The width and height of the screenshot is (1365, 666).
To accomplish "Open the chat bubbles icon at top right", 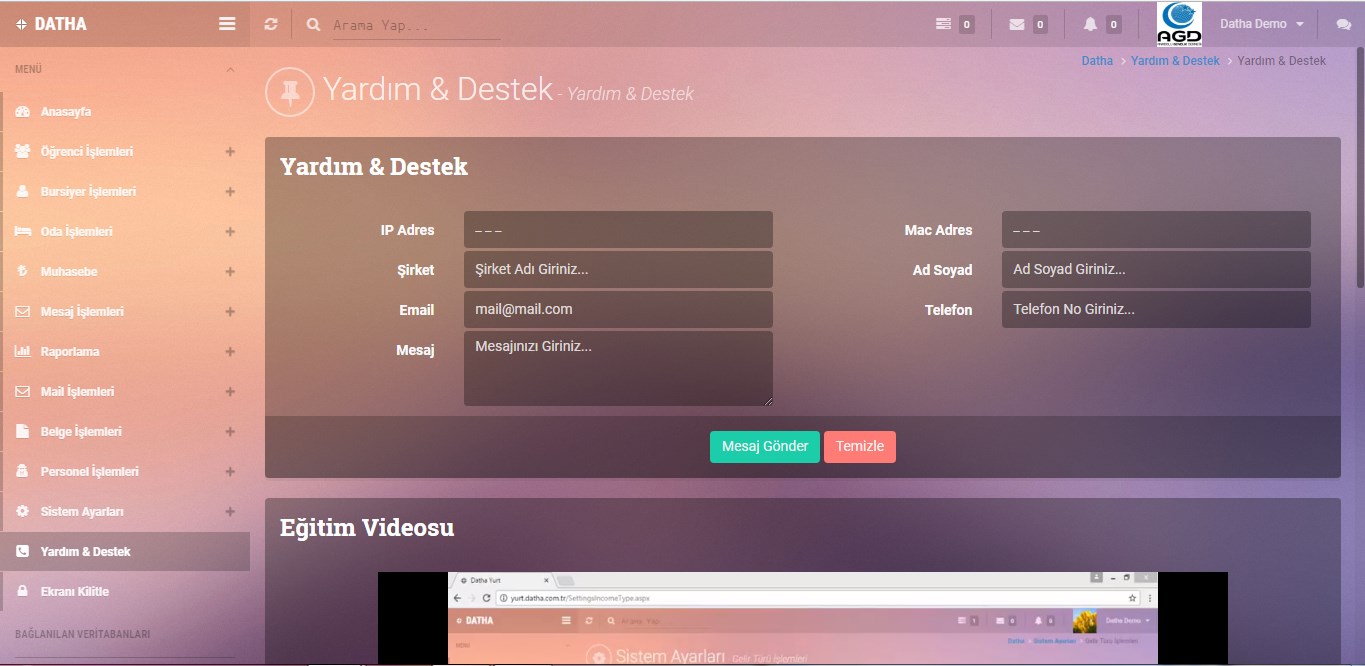I will 1343,24.
